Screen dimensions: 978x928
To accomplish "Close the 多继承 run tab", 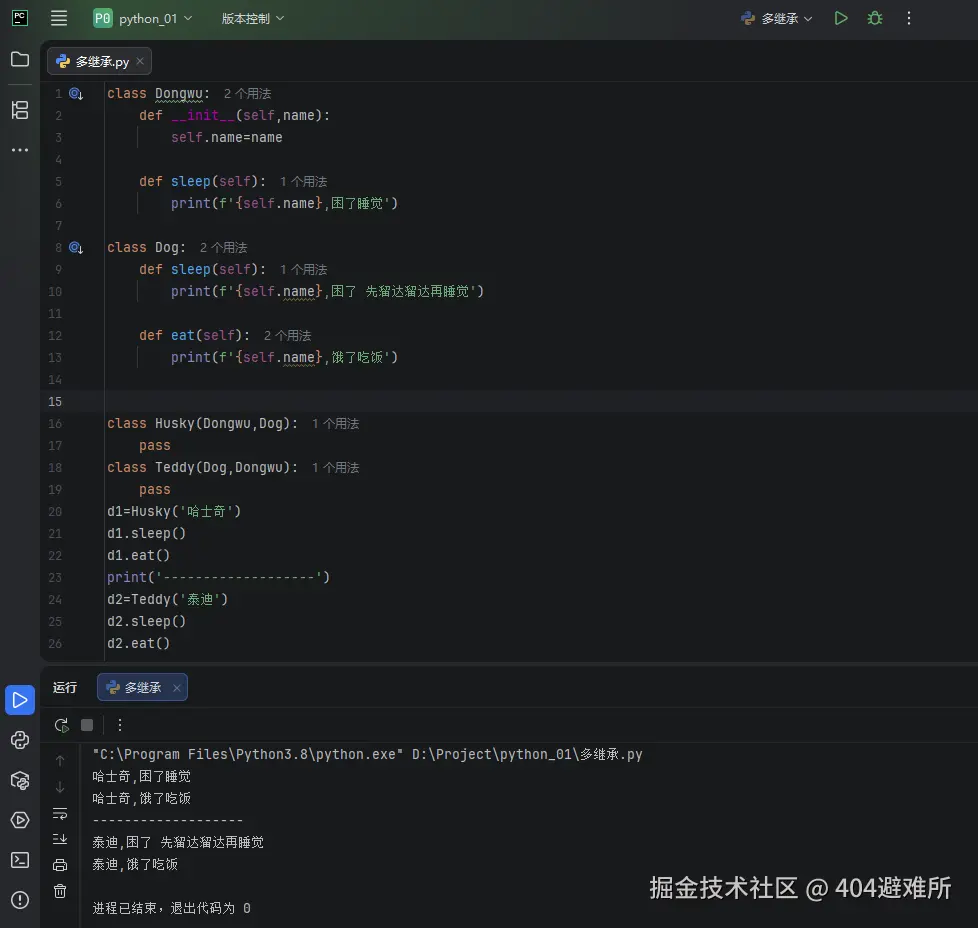I will click(x=177, y=687).
